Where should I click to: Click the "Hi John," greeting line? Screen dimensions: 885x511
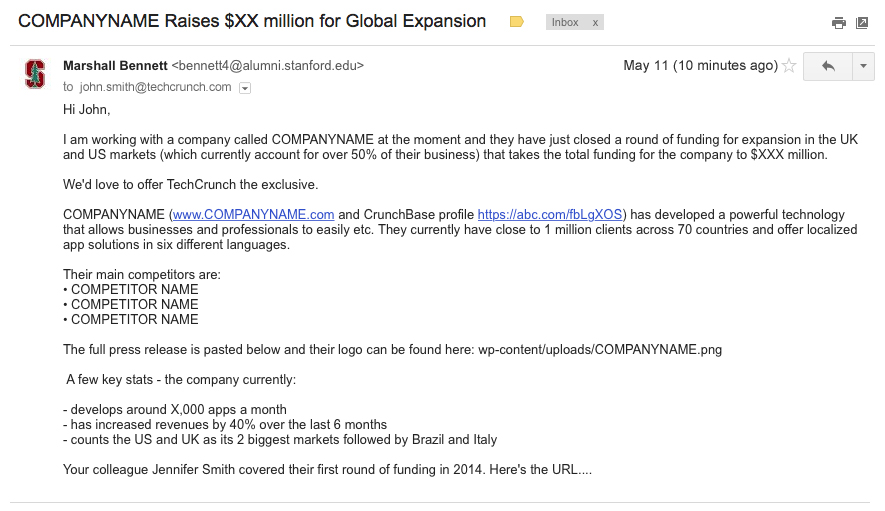[86, 110]
